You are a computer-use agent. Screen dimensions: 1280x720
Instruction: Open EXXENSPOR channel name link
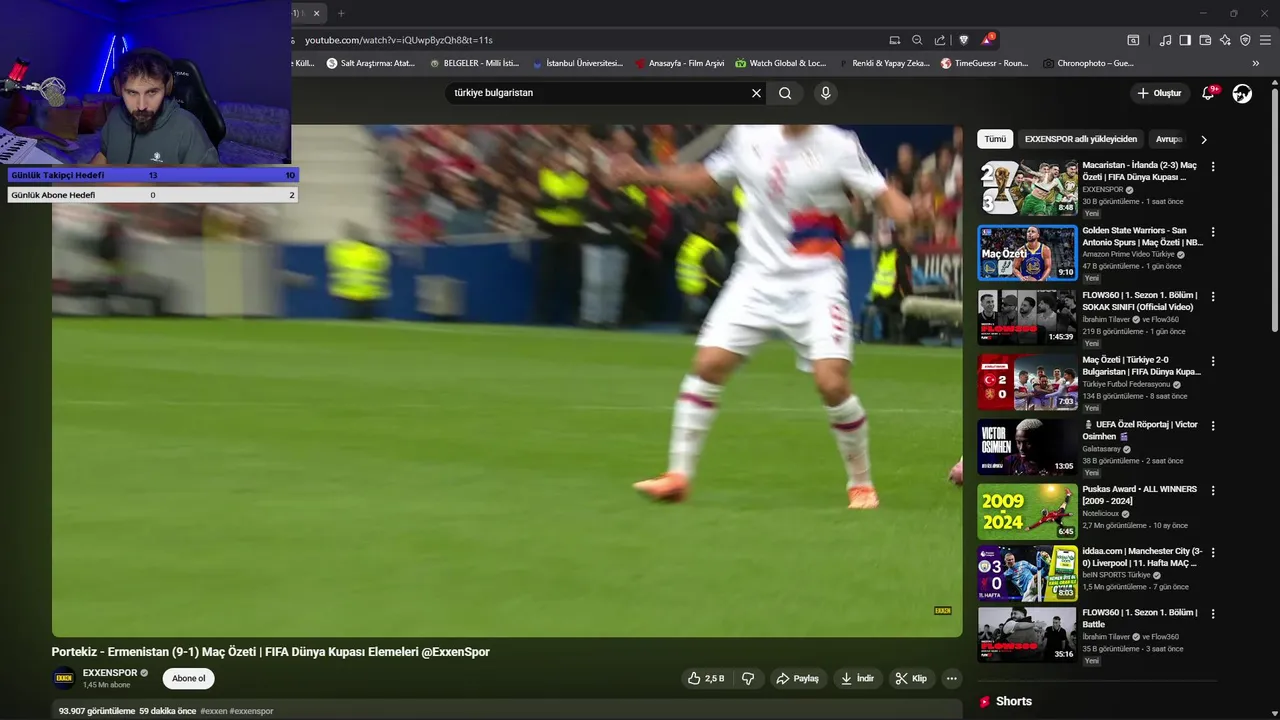click(x=110, y=673)
